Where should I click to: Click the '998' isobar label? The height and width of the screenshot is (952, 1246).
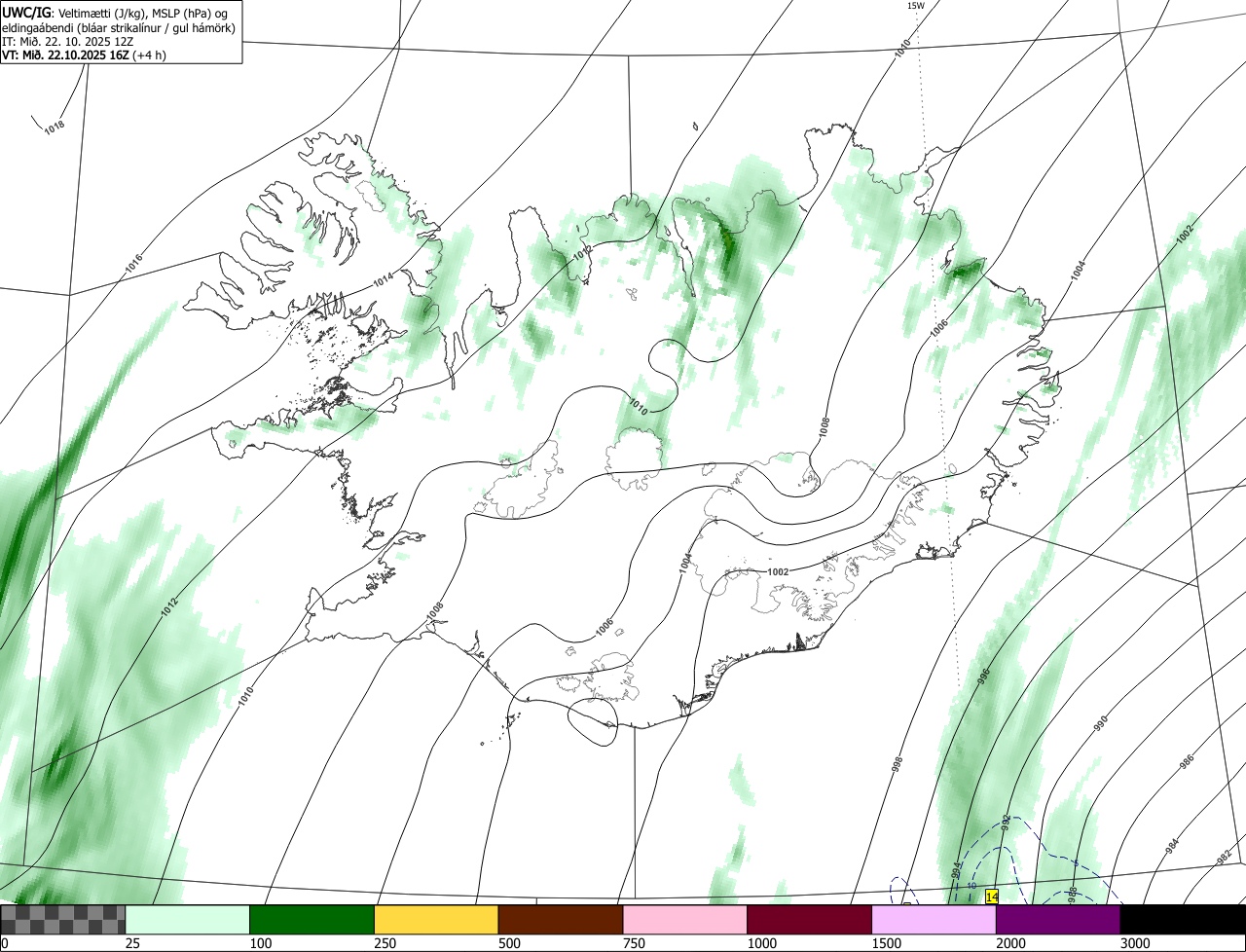(898, 764)
